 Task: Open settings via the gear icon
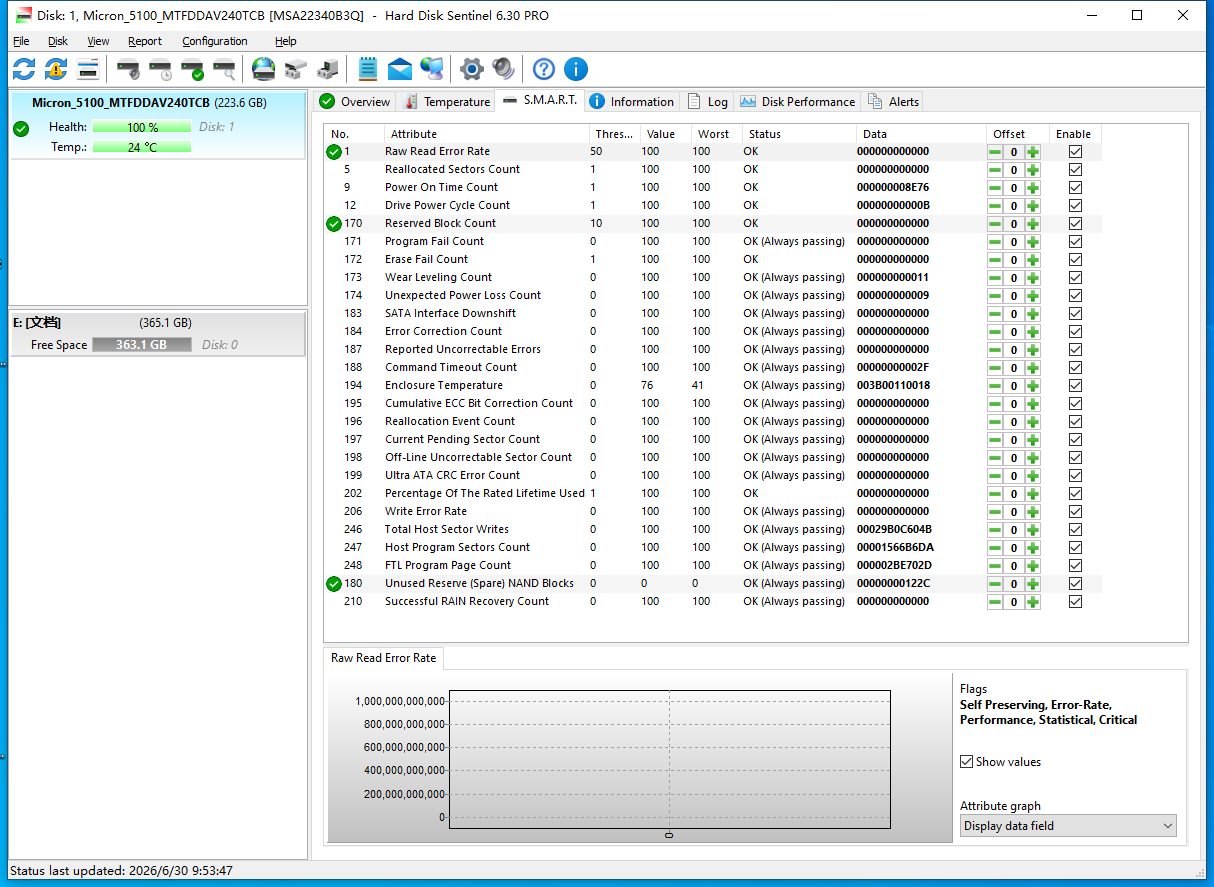[x=471, y=69]
